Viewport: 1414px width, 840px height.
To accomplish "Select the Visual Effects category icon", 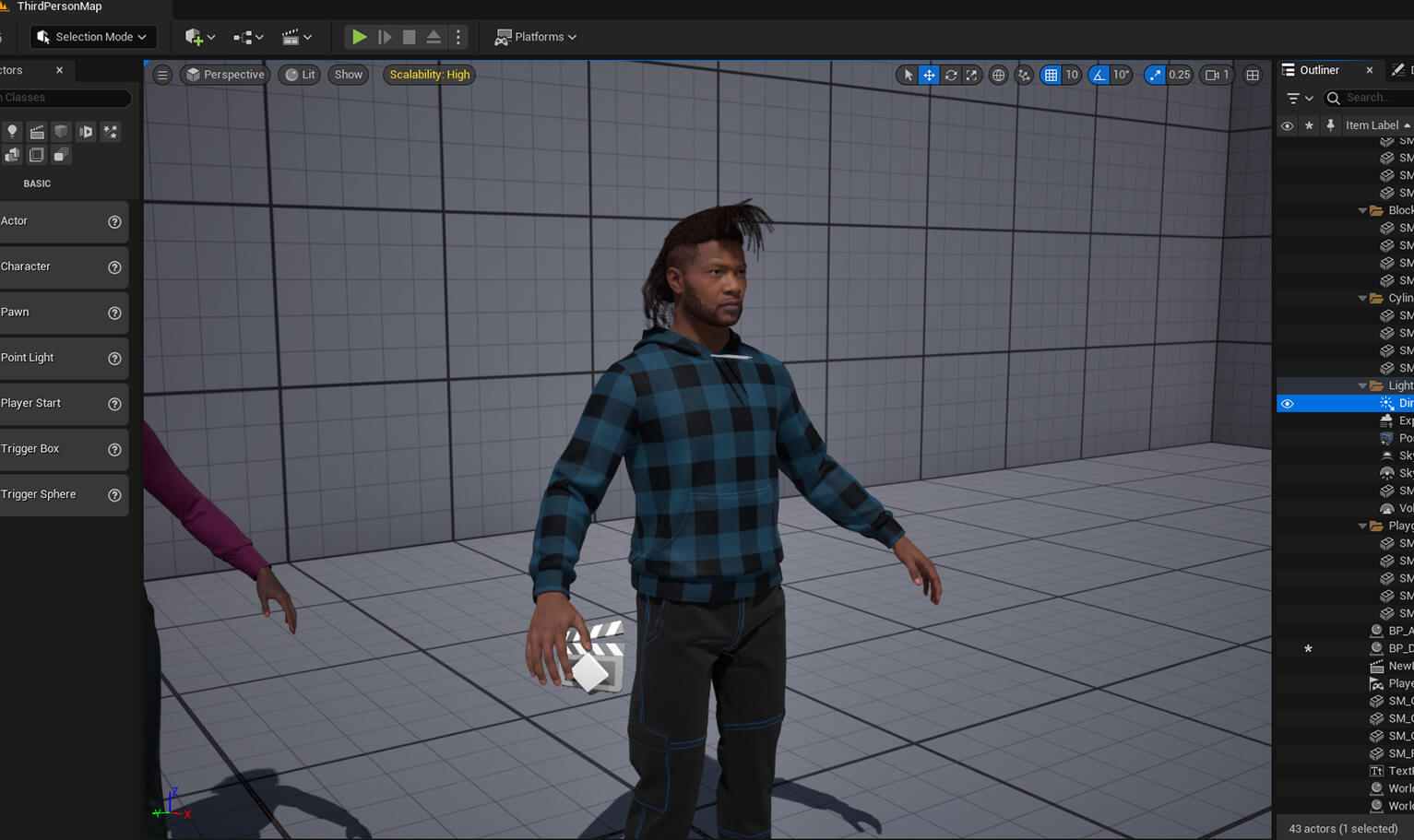I will (x=110, y=132).
